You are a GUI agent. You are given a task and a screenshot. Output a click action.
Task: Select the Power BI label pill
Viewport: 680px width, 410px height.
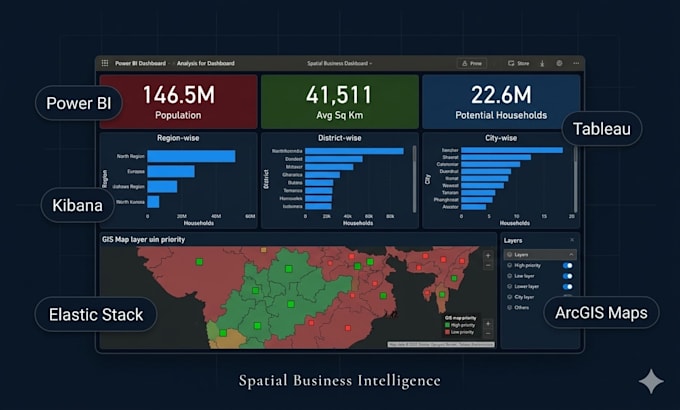coord(78,103)
